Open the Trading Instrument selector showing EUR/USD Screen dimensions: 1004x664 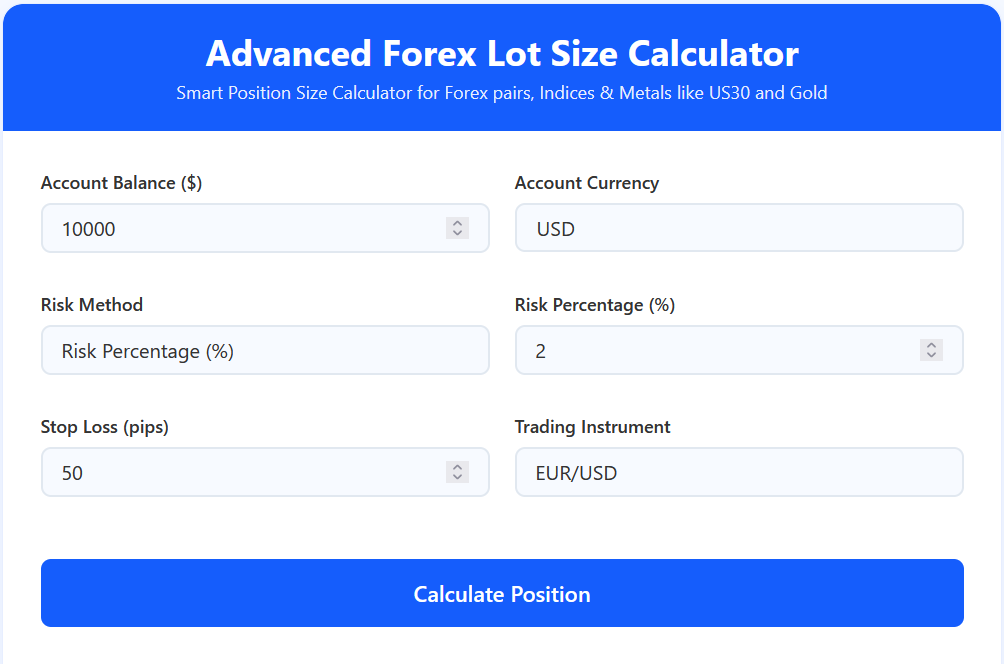pyautogui.click(x=739, y=472)
